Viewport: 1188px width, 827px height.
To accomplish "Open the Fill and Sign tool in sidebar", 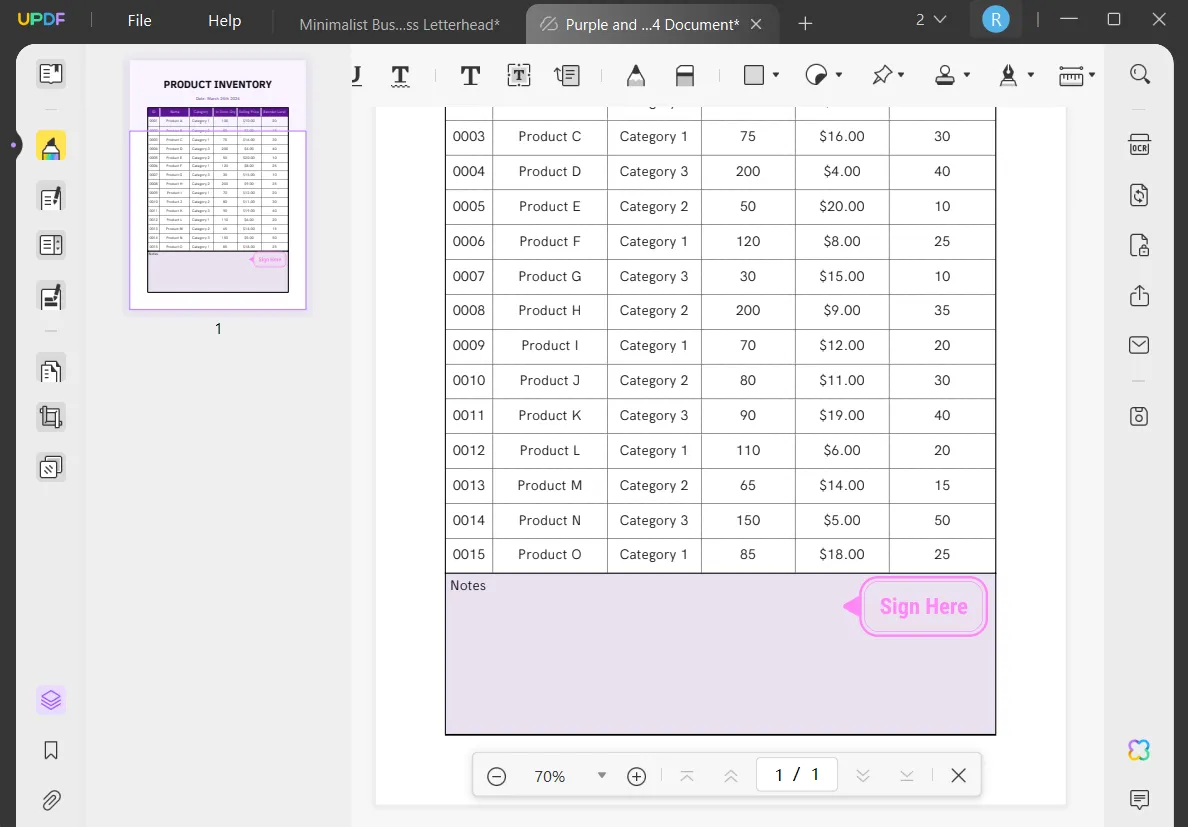I will 51,297.
